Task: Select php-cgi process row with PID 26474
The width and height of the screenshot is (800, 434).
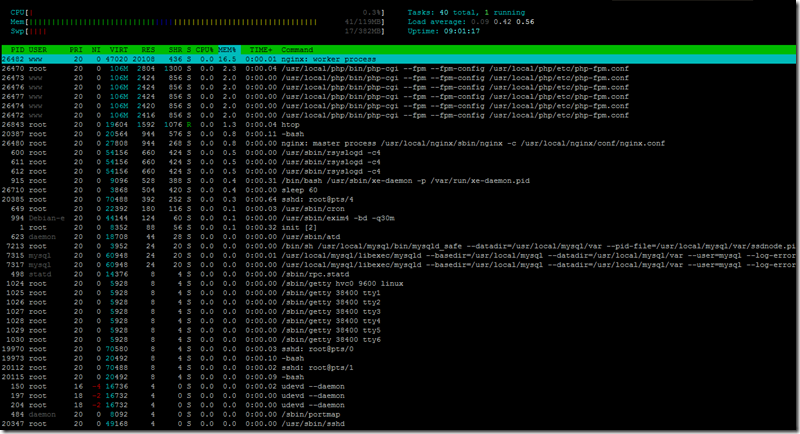Action: click(x=398, y=106)
